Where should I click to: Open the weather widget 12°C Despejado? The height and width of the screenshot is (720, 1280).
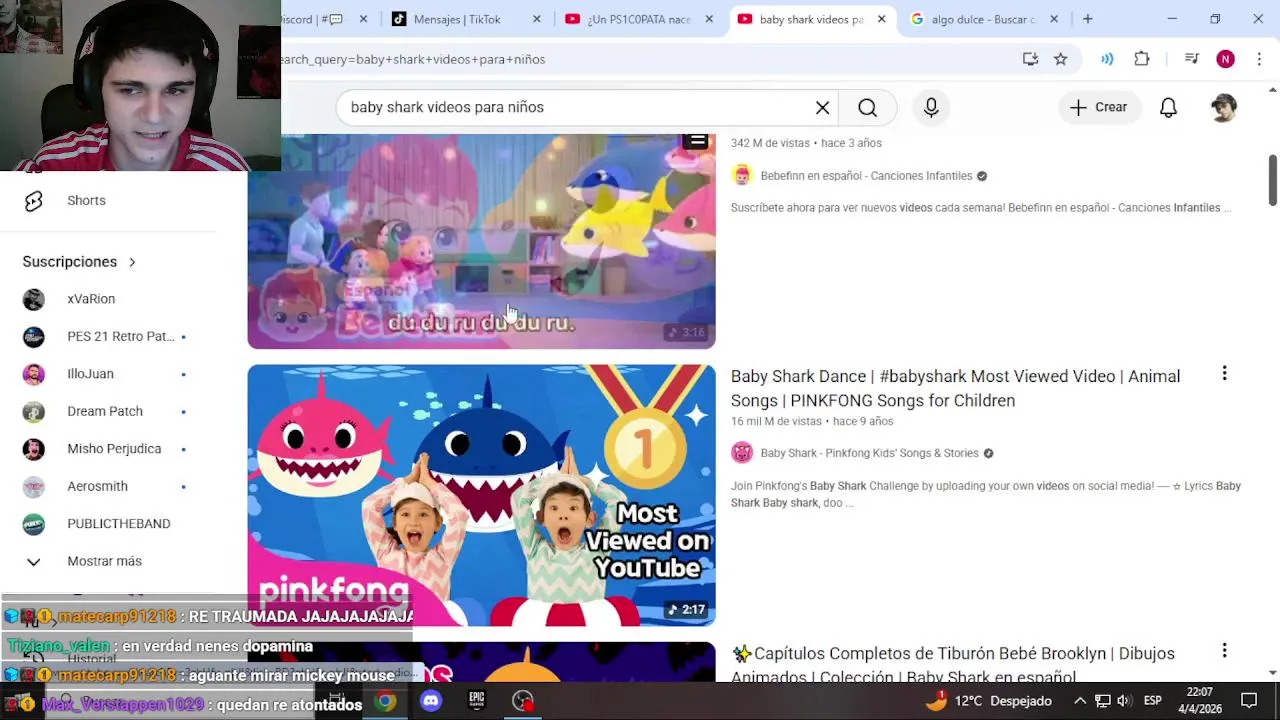pyautogui.click(x=988, y=701)
